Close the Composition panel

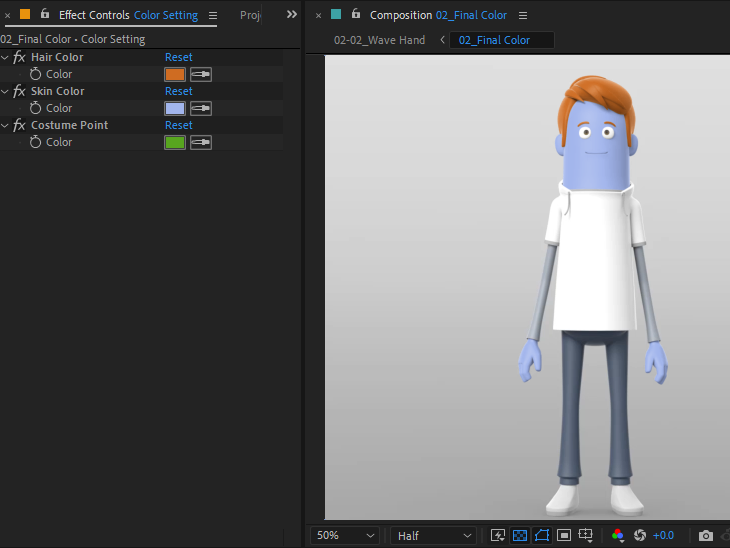click(318, 15)
